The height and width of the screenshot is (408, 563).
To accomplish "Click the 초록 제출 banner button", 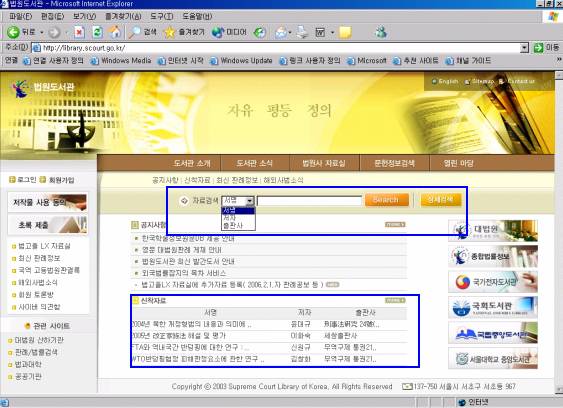I will coord(47,225).
